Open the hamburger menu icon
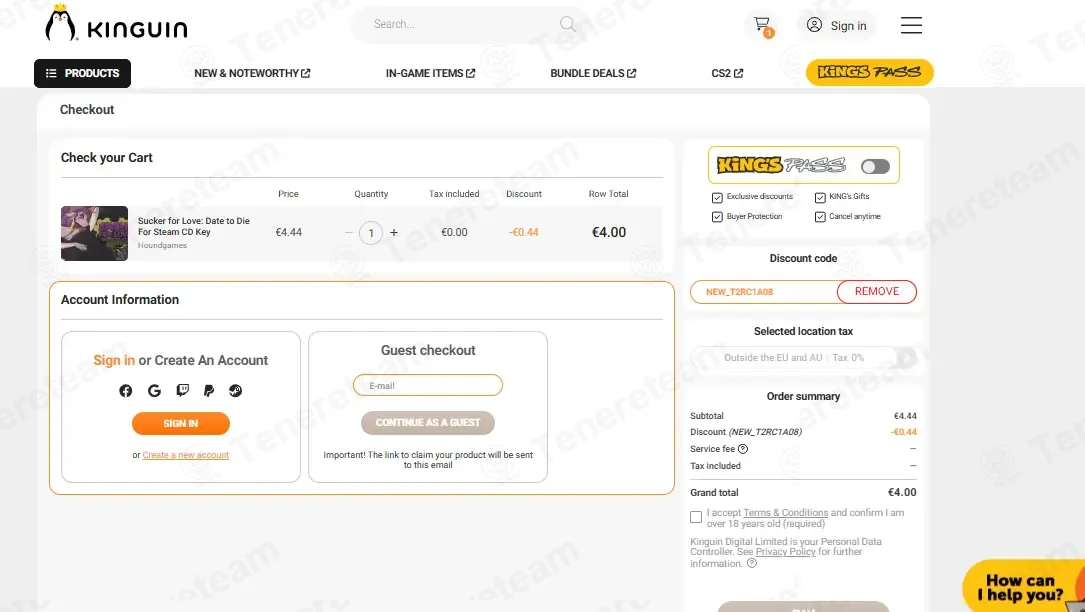The width and height of the screenshot is (1085, 612). pyautogui.click(x=911, y=26)
